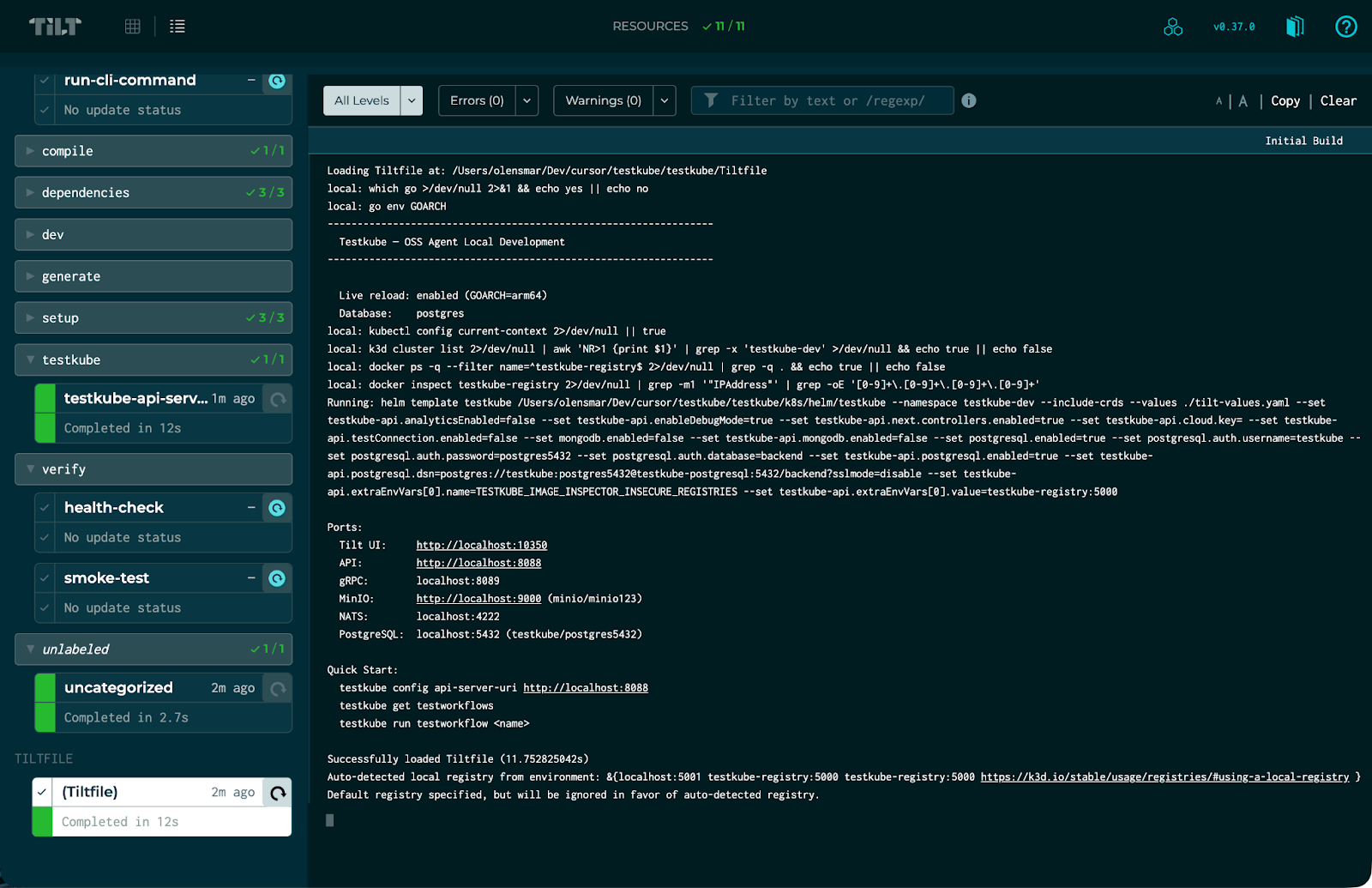Toggle checkbox for health-check resource
This screenshot has width=1372, height=888.
coord(45,508)
